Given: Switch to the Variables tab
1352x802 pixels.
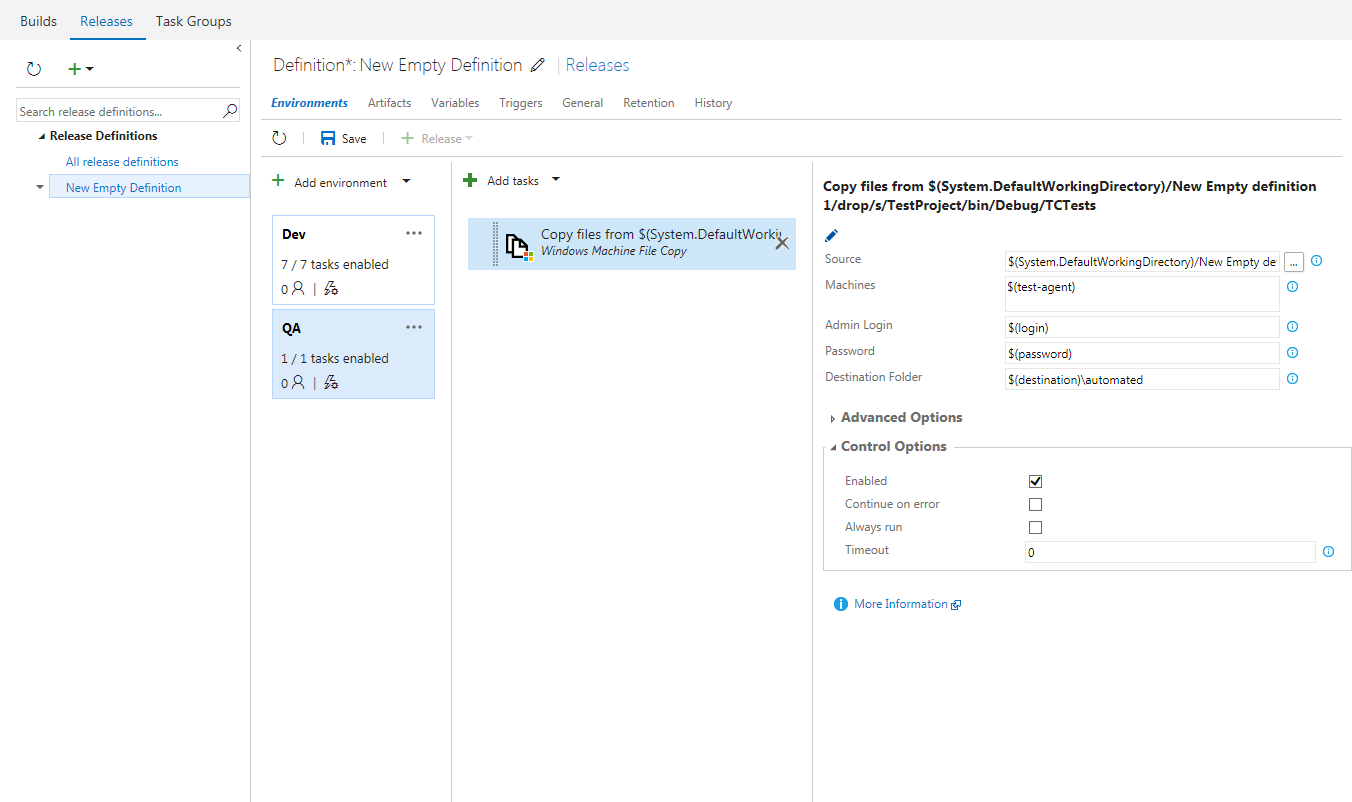Looking at the screenshot, I should (455, 103).
